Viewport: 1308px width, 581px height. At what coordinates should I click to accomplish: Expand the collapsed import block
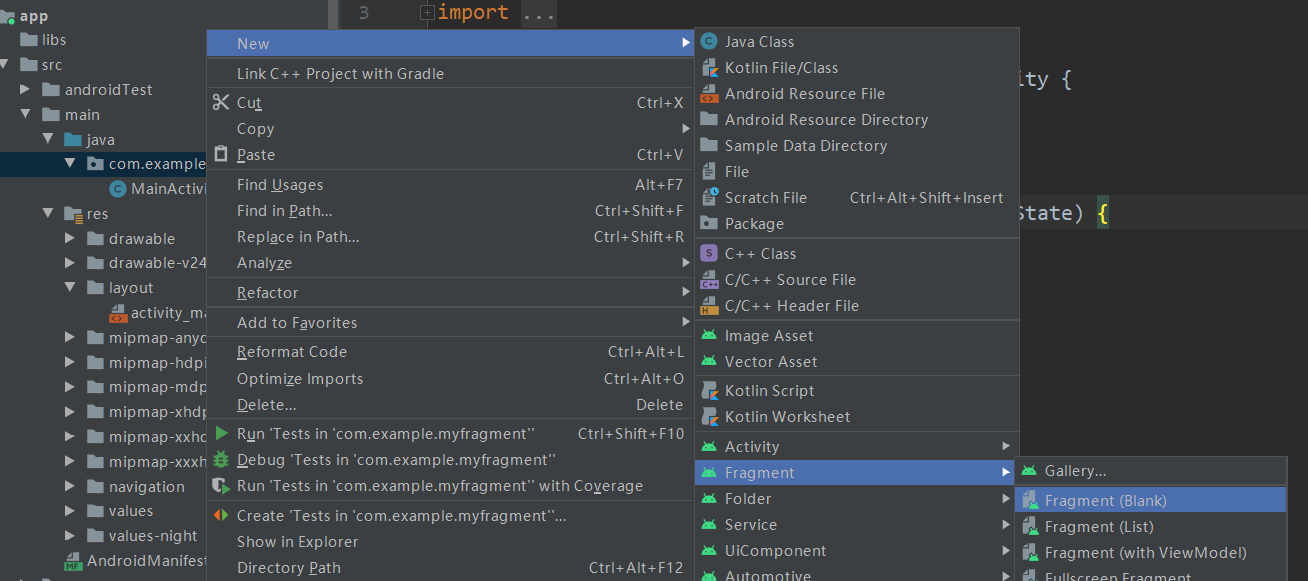427,13
